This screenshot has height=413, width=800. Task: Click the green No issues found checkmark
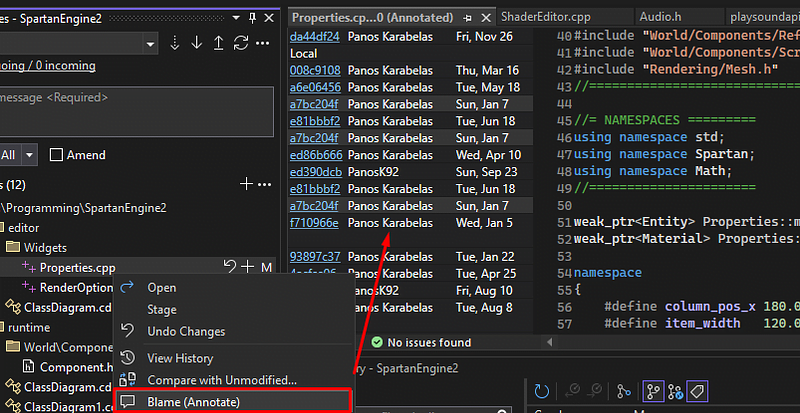point(377,342)
